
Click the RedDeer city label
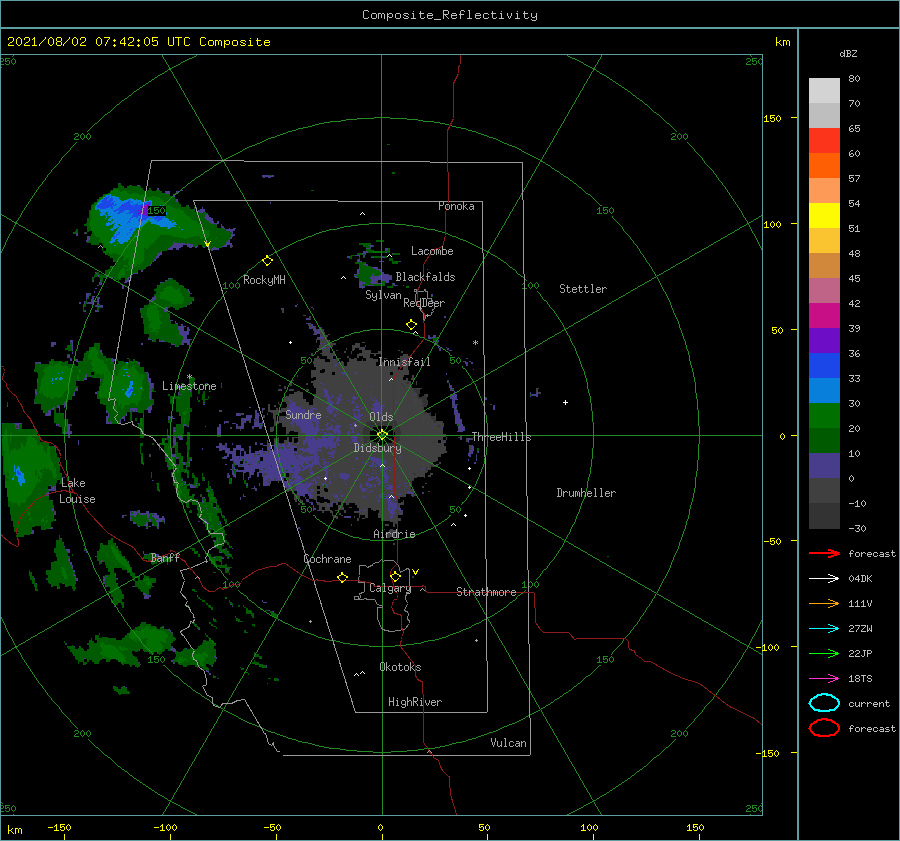[424, 303]
